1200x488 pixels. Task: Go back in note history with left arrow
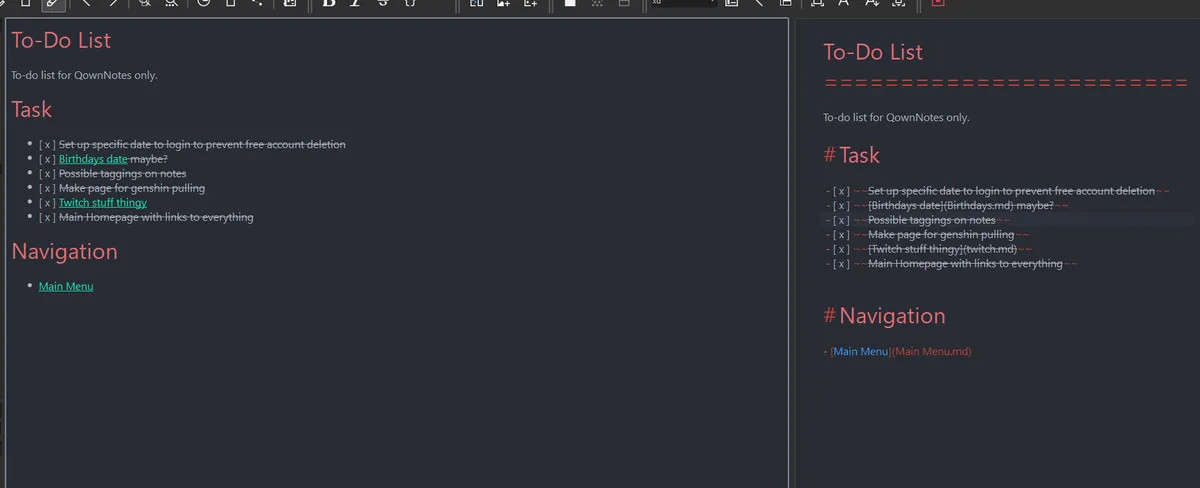pyautogui.click(x=88, y=3)
